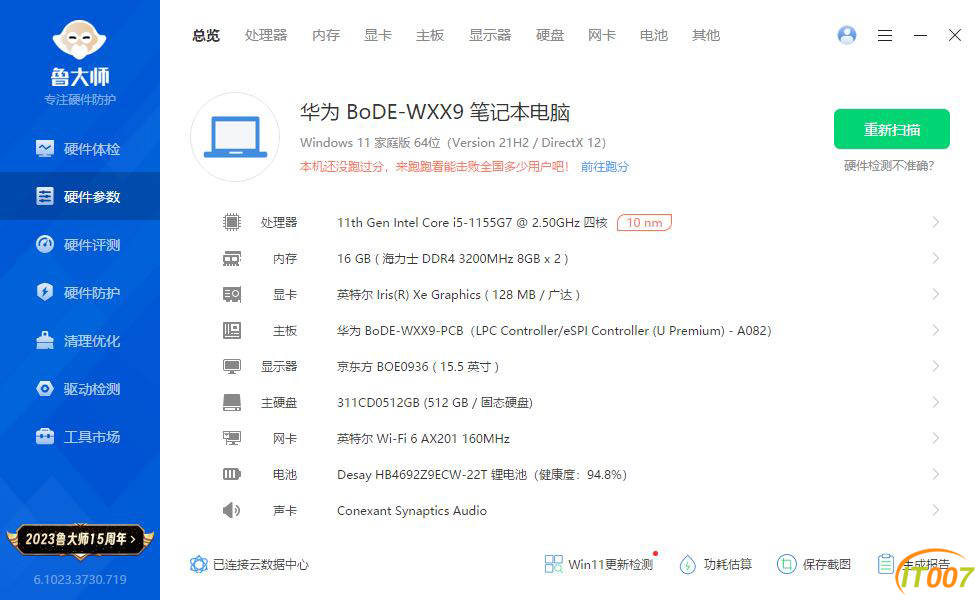
Task: Click the 华为 BoDE-WXX9 笔记本电脑 title
Action: coord(435,112)
